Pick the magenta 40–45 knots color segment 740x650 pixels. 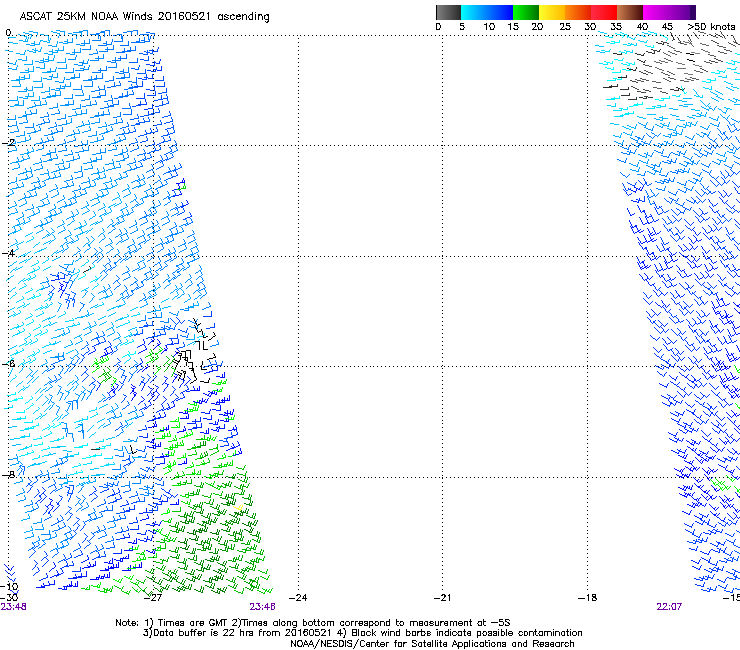click(x=656, y=12)
